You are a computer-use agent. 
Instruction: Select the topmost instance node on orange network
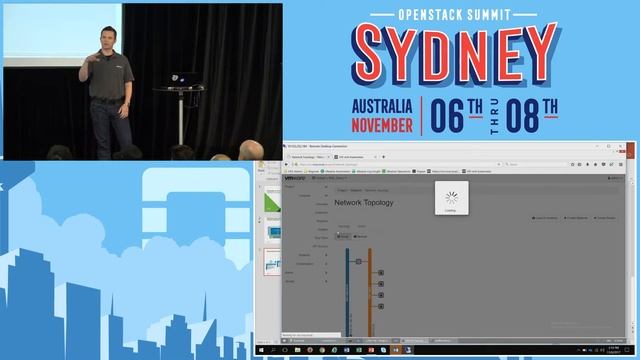coord(381,272)
